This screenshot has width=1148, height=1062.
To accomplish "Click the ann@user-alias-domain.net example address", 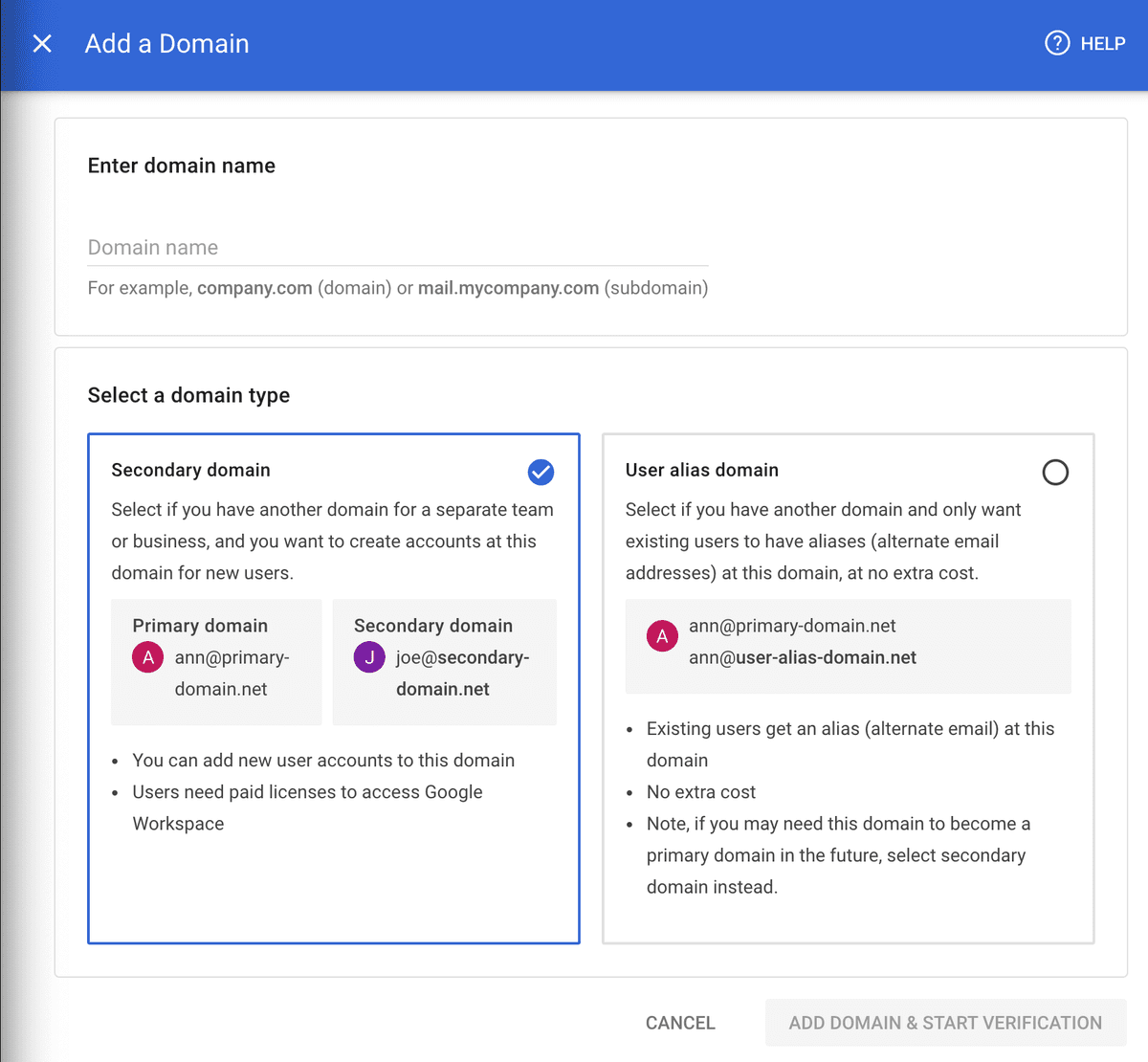I will 803,657.
